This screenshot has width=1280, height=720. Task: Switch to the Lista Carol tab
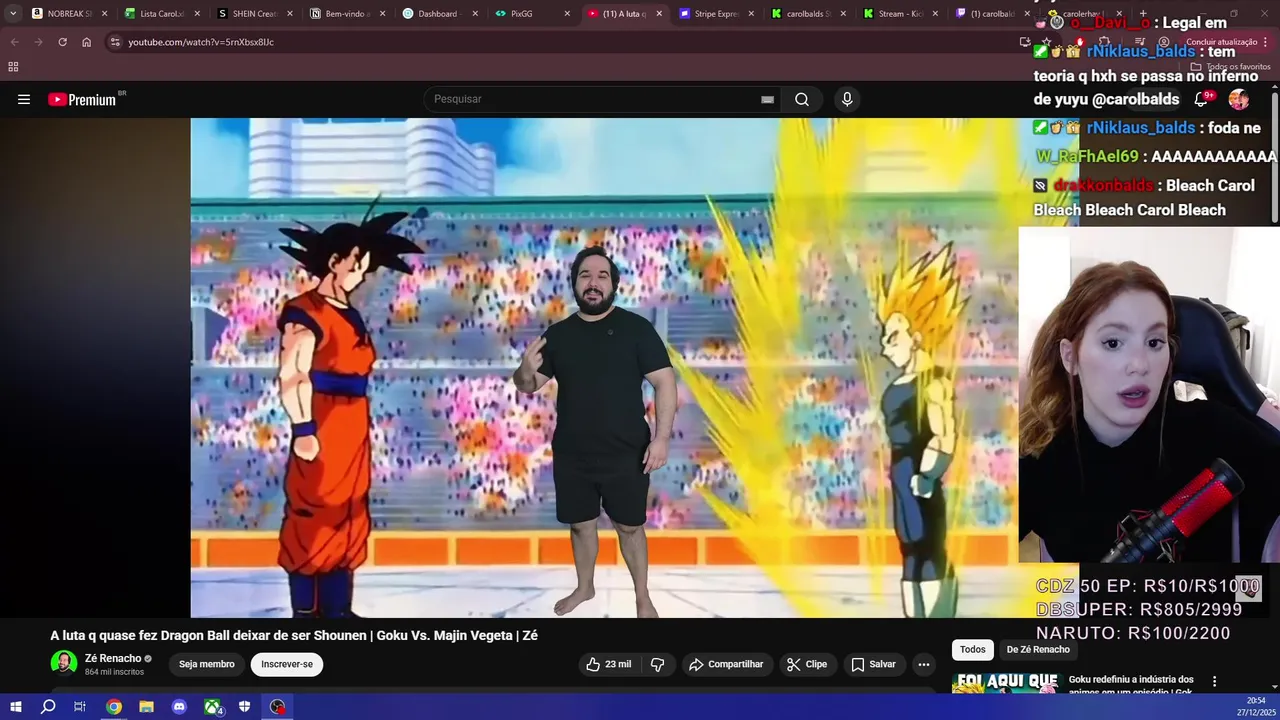(x=160, y=14)
